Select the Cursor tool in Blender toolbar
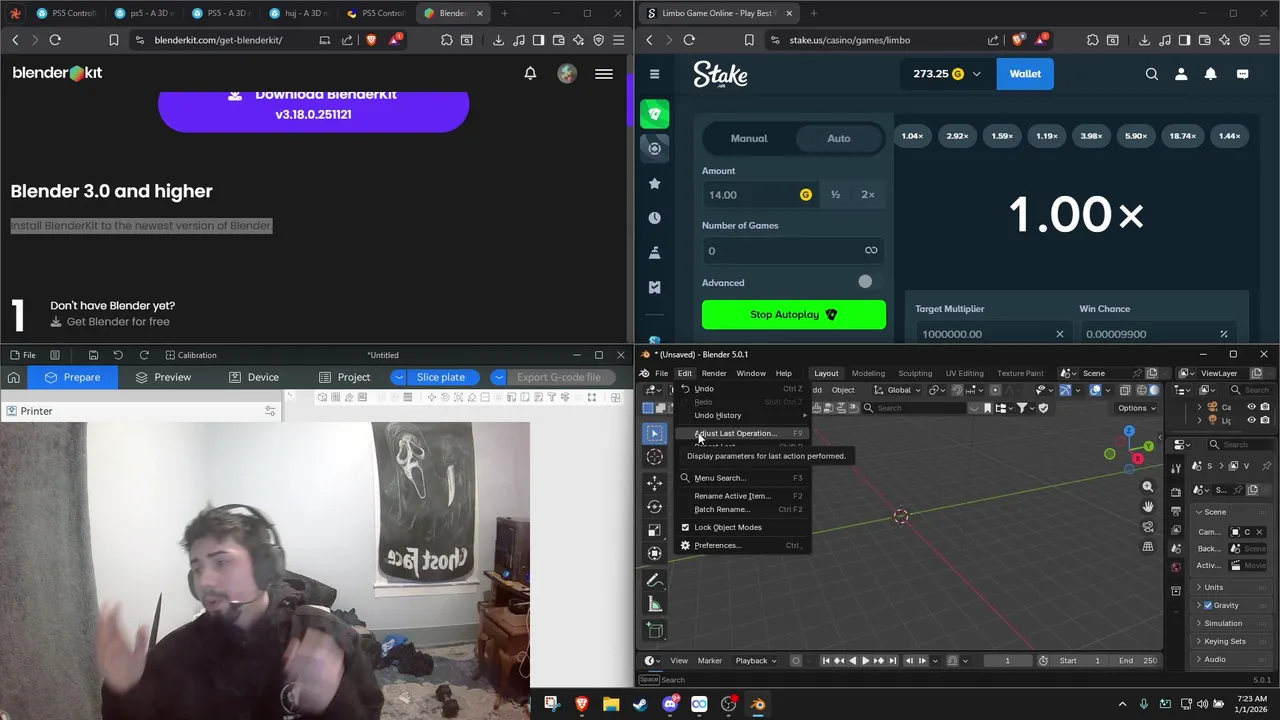Image resolution: width=1280 pixels, height=720 pixels. (x=655, y=457)
